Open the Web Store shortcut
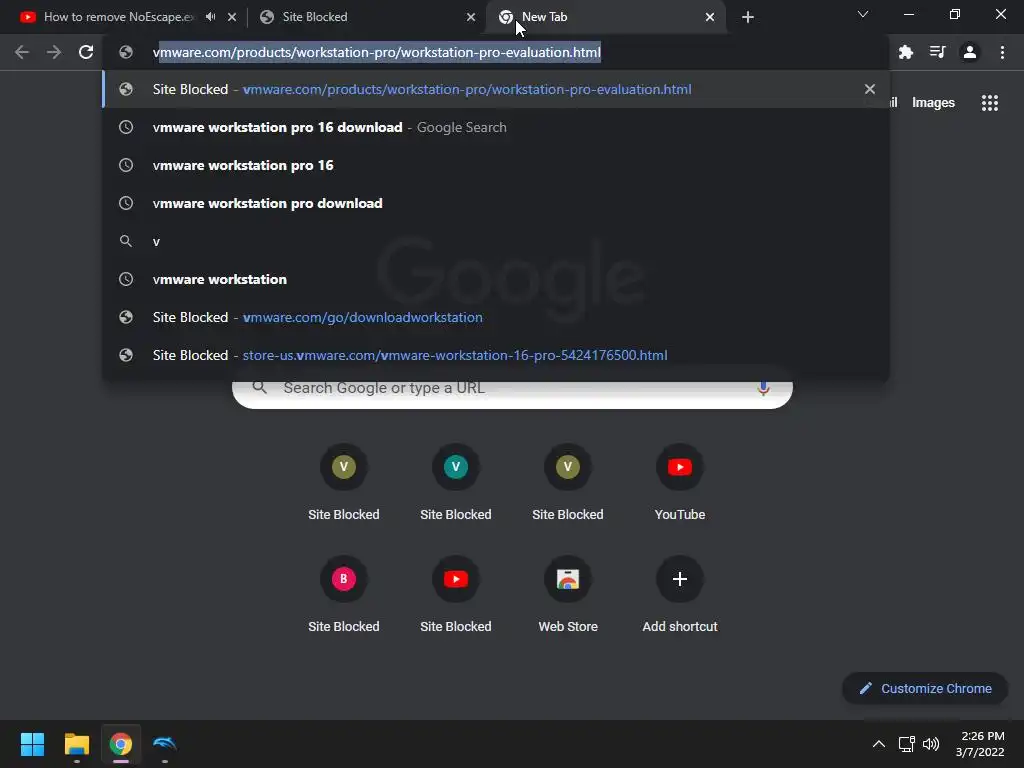The height and width of the screenshot is (768, 1024). point(568,594)
